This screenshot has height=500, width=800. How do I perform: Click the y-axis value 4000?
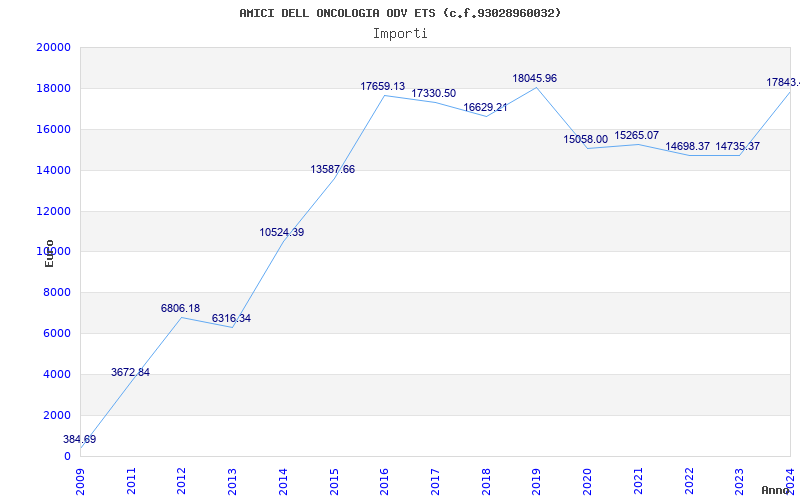[57, 374]
